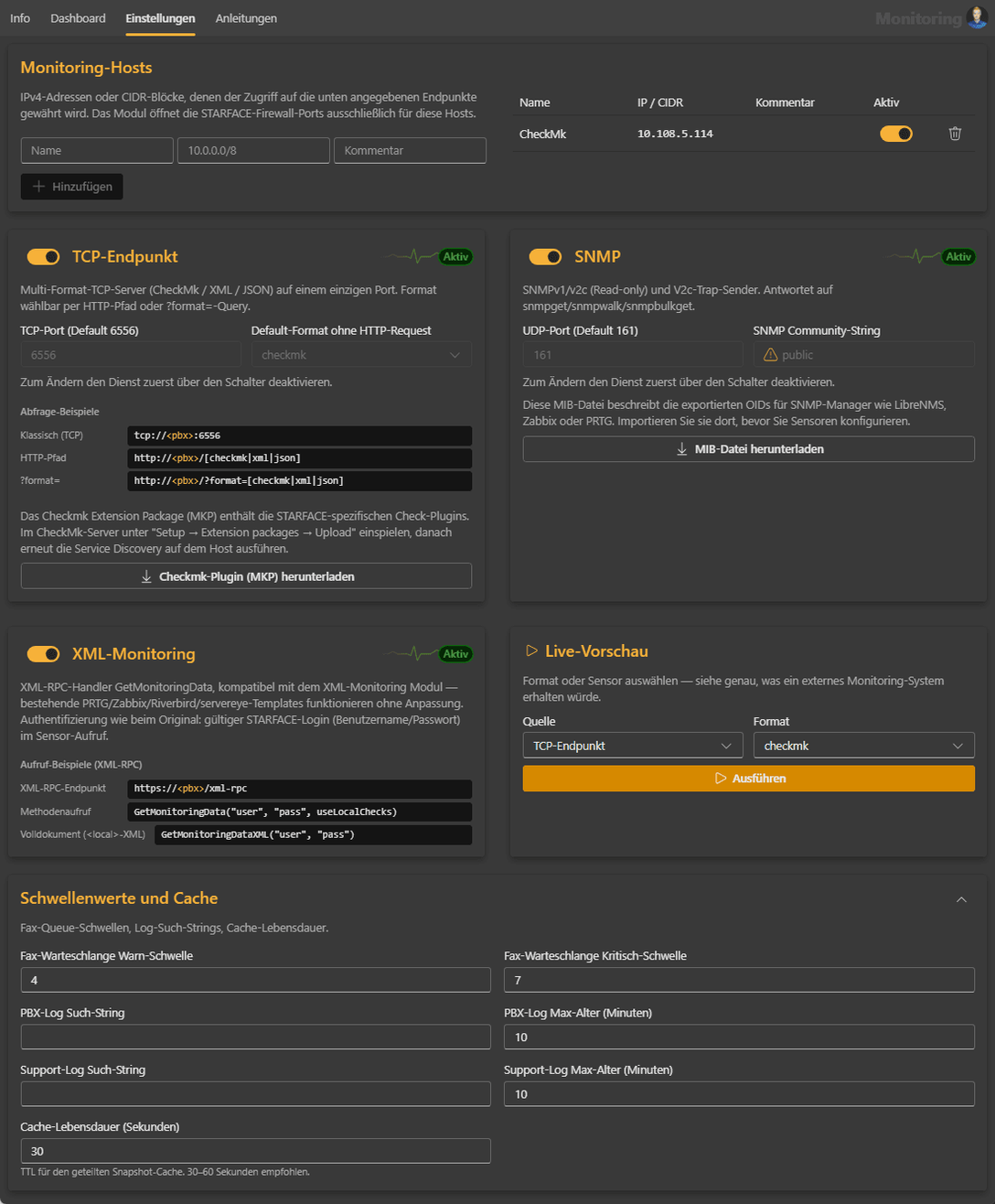The height and width of the screenshot is (1204, 995).
Task: Click the 10.0.0.0/8 IP input field
Action: pyautogui.click(x=253, y=150)
